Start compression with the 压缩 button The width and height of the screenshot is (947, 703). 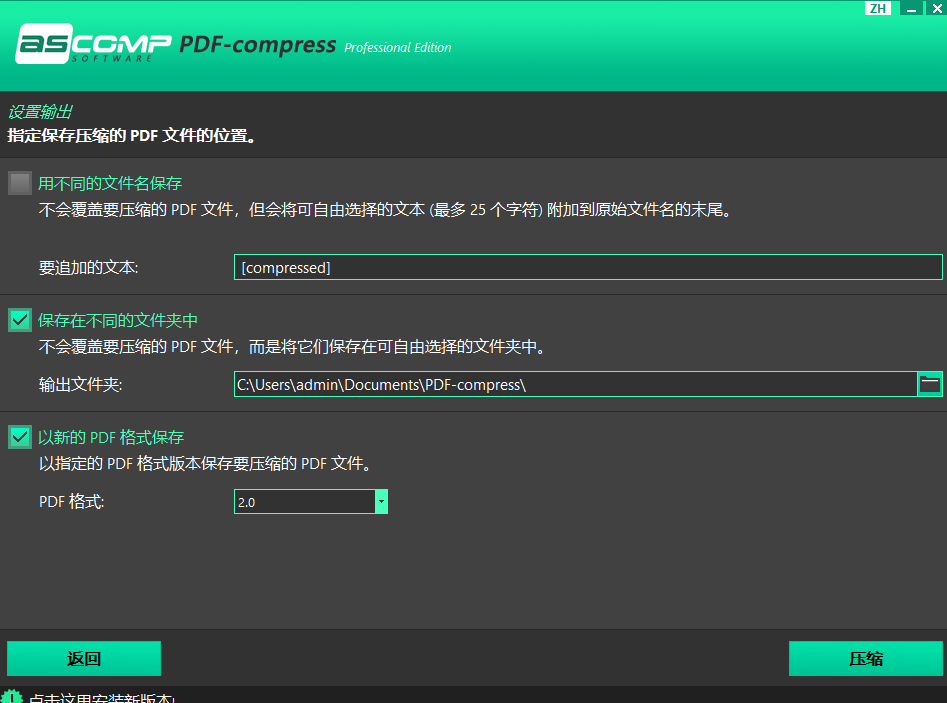click(x=865, y=659)
